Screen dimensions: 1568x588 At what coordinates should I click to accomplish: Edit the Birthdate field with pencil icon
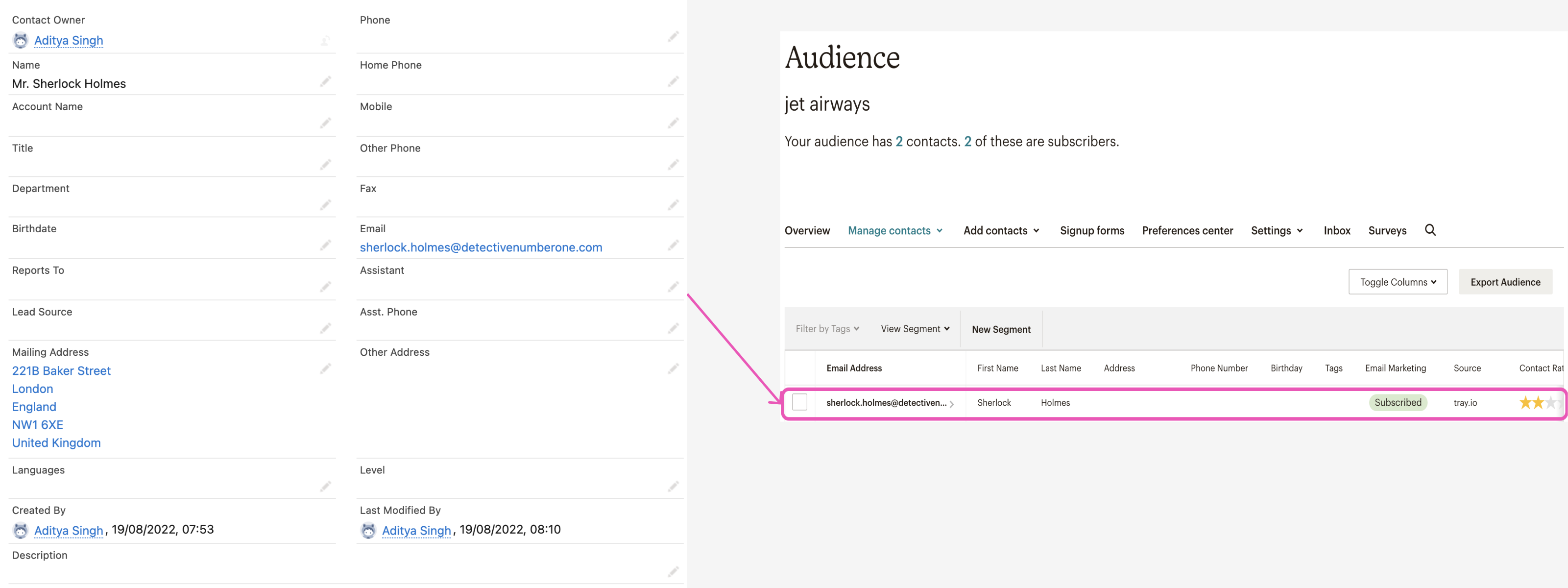coord(326,245)
